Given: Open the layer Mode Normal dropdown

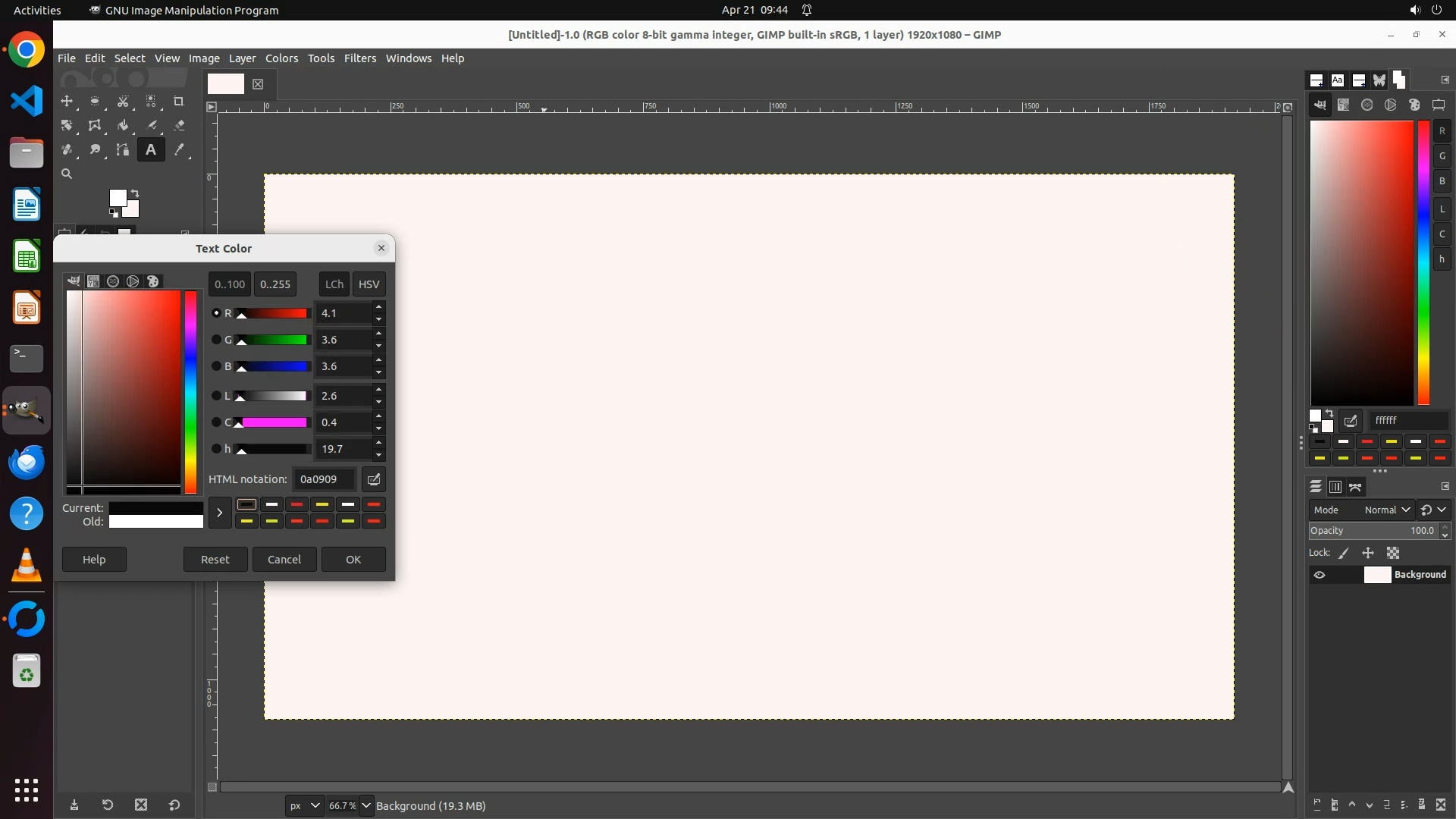Looking at the screenshot, I should coord(1387,510).
